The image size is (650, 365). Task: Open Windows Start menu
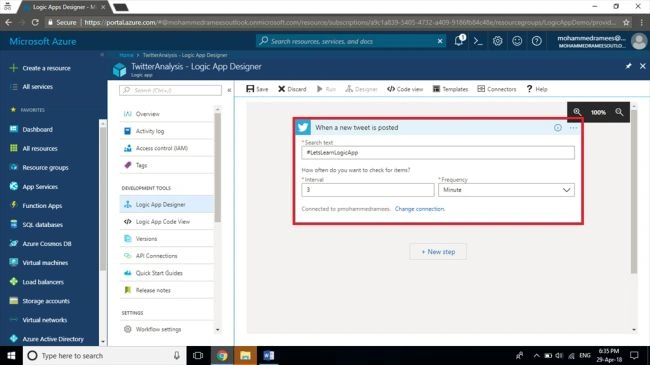11,355
